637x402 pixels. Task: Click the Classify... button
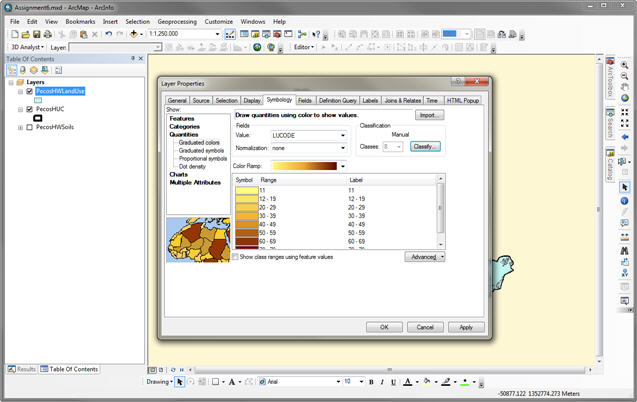[425, 146]
